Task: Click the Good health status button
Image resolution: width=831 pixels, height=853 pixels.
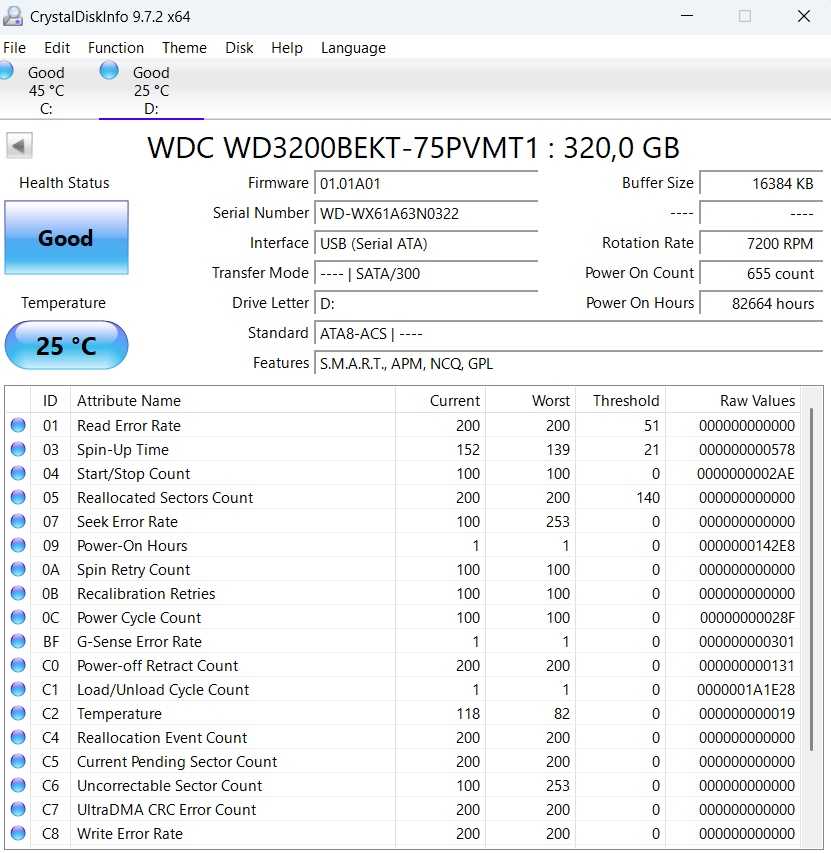Action: coord(66,237)
